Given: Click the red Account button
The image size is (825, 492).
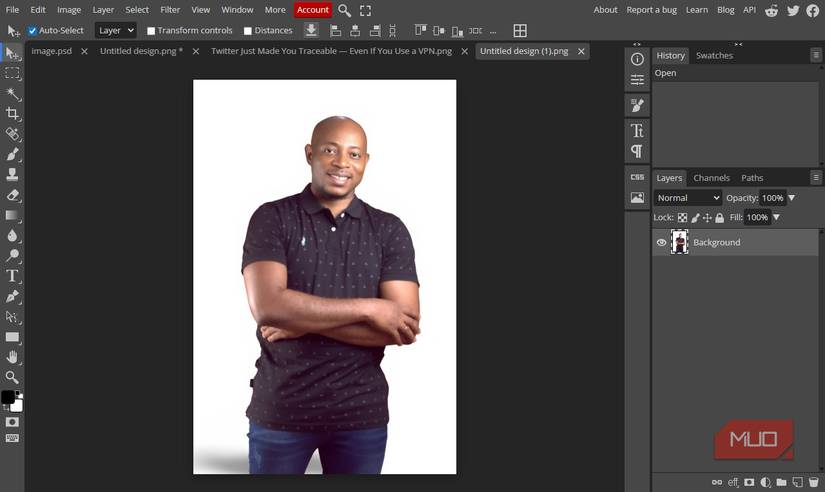Looking at the screenshot, I should 312,10.
